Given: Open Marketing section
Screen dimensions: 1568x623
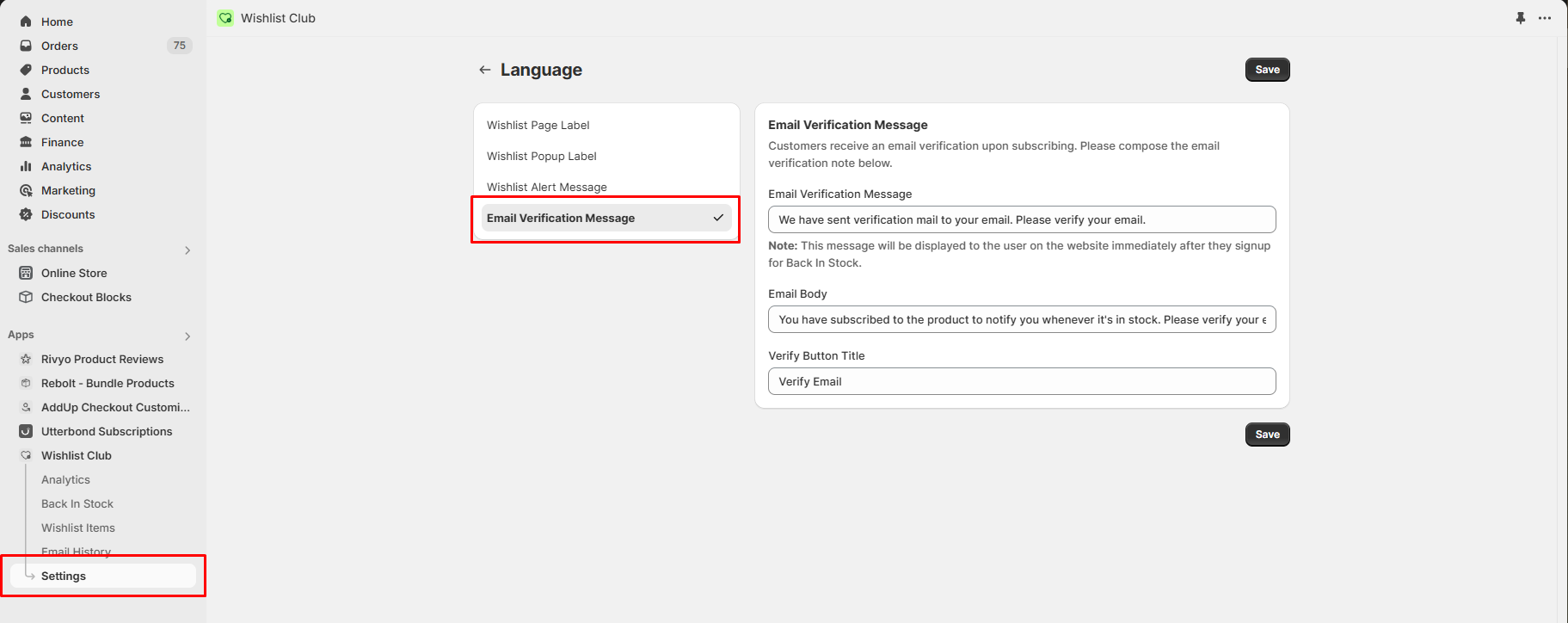Looking at the screenshot, I should [x=68, y=190].
